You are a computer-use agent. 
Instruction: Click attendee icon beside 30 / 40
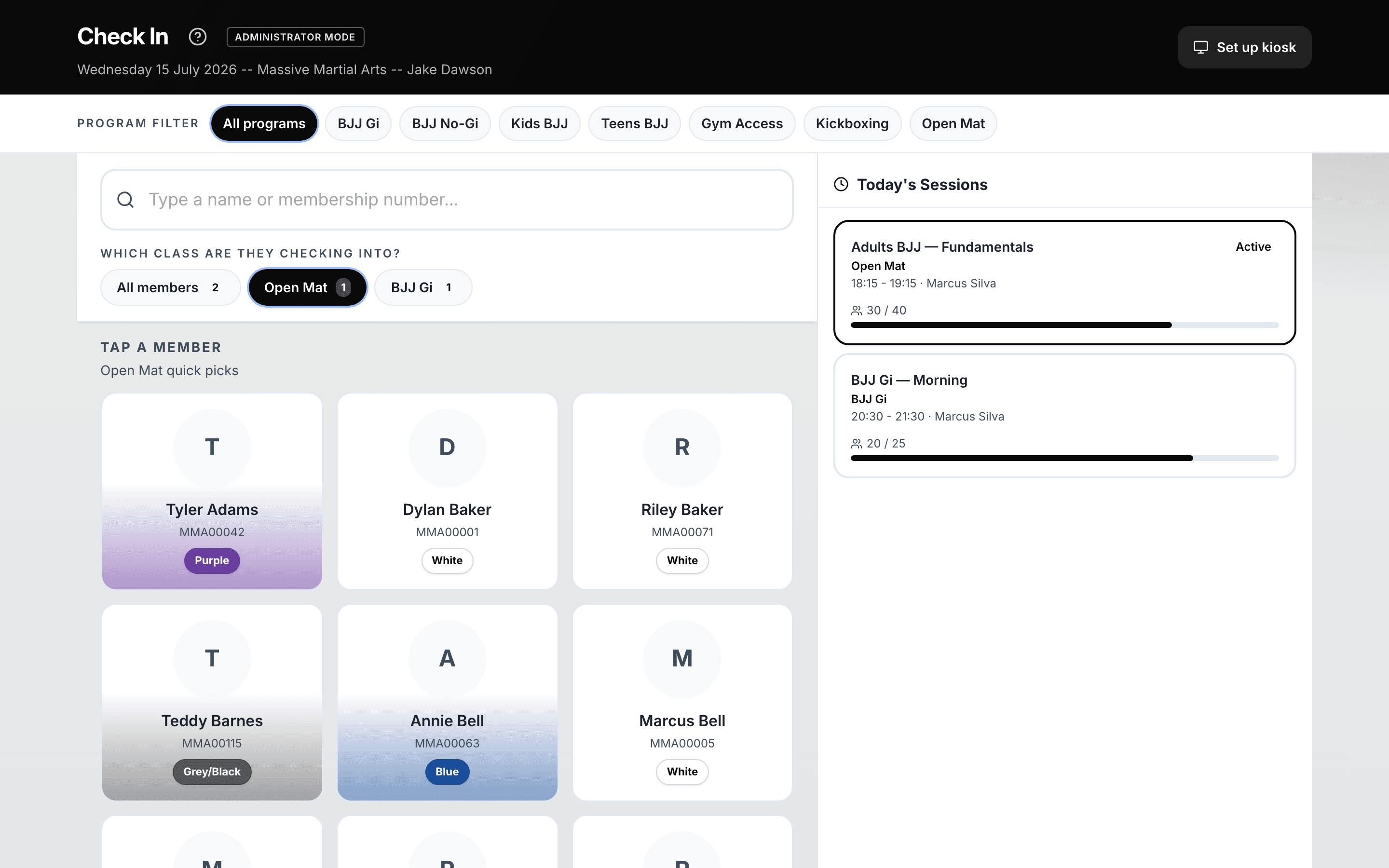[857, 311]
